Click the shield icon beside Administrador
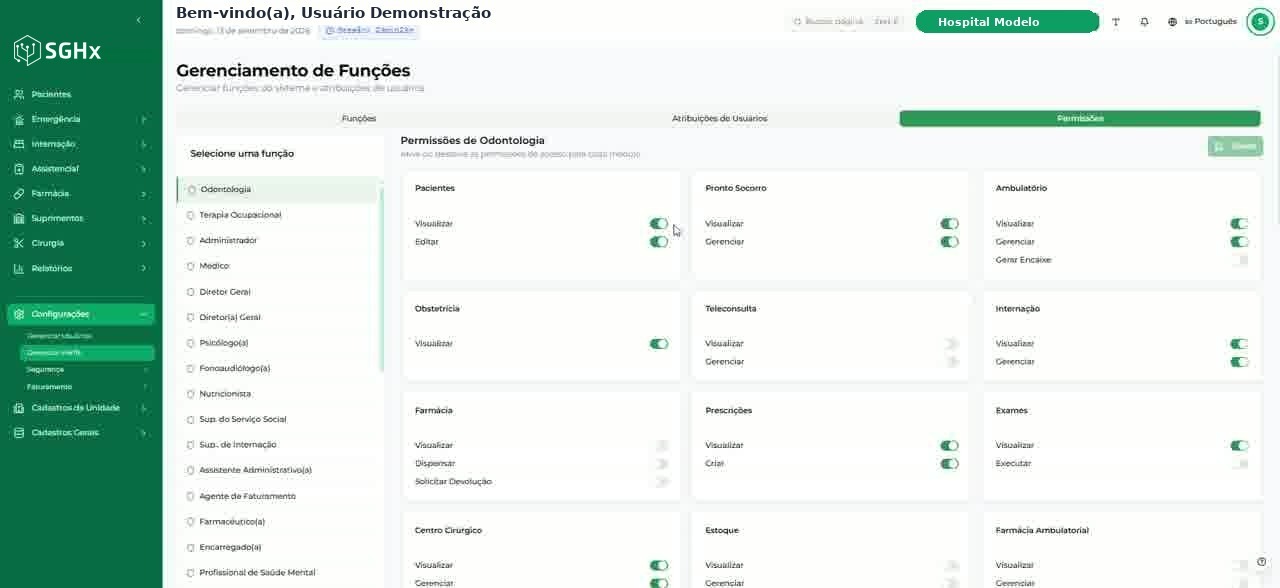Viewport: 1280px width, 588px height. tap(191, 241)
